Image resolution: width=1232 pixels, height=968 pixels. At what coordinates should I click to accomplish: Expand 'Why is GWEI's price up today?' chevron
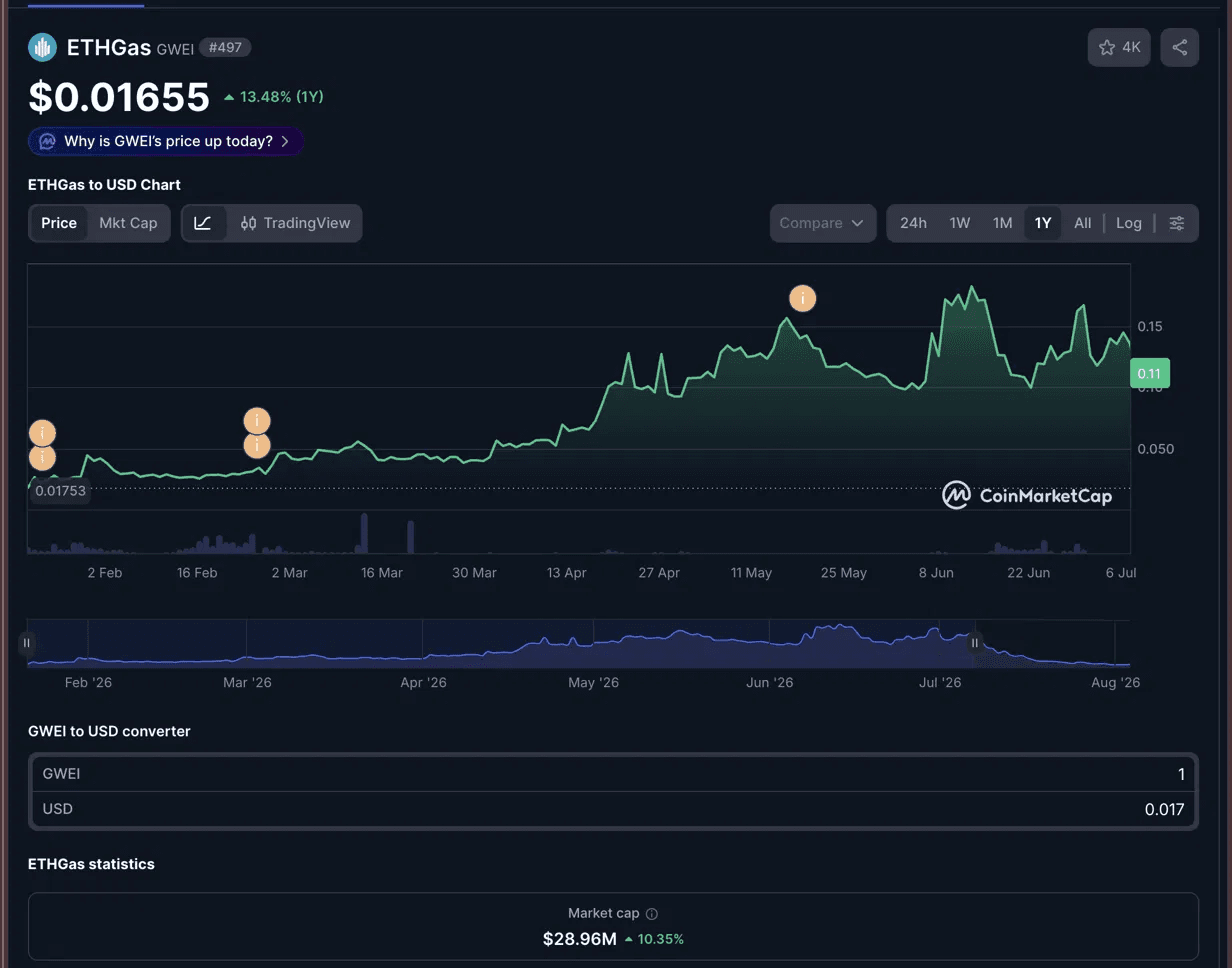(285, 141)
